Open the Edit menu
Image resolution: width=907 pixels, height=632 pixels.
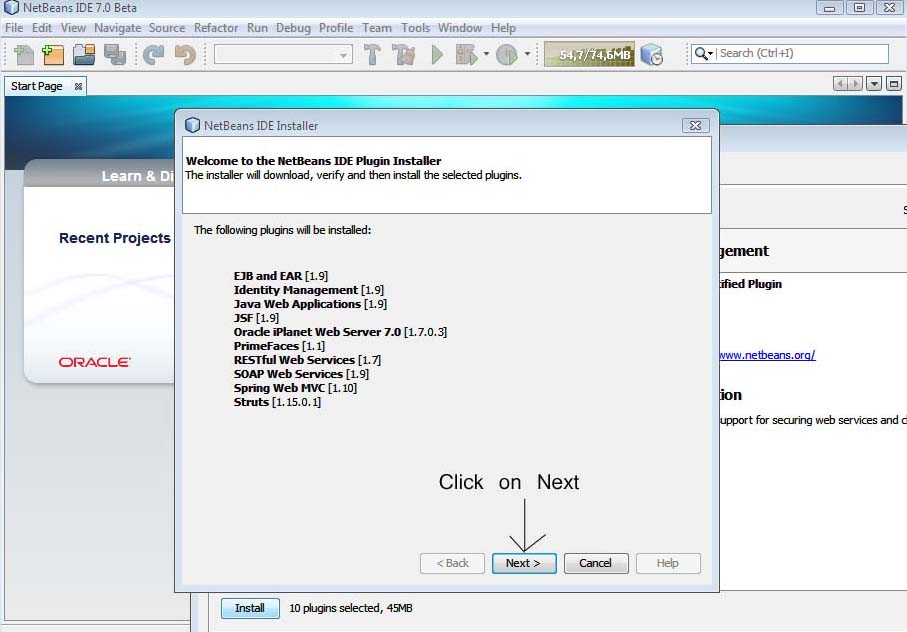click(42, 28)
